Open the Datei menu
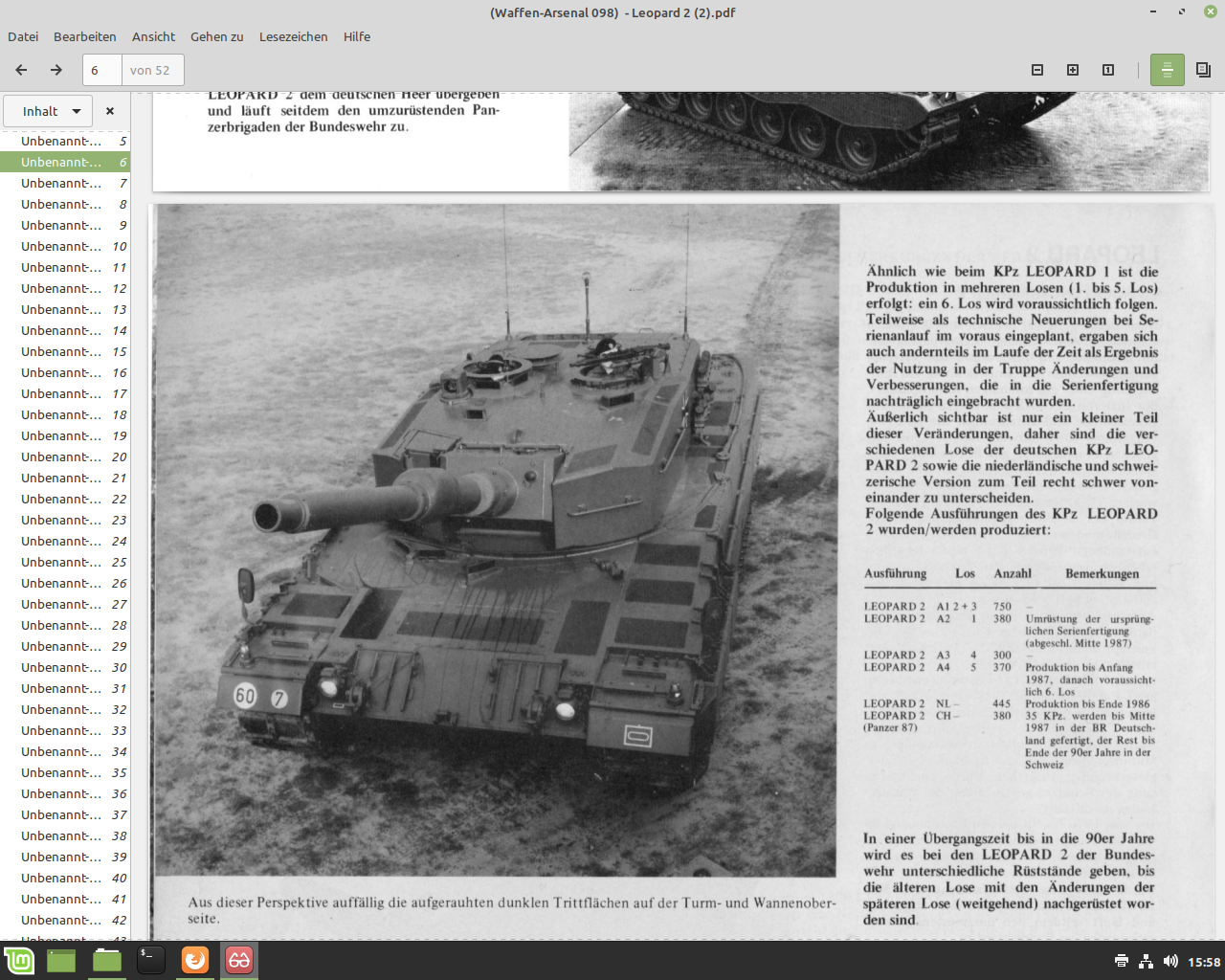 [23, 36]
